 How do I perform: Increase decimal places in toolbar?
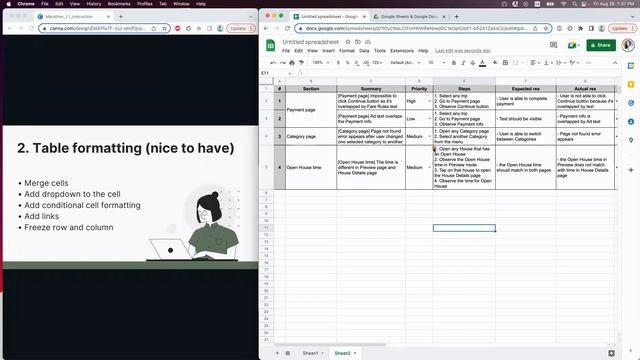366,63
